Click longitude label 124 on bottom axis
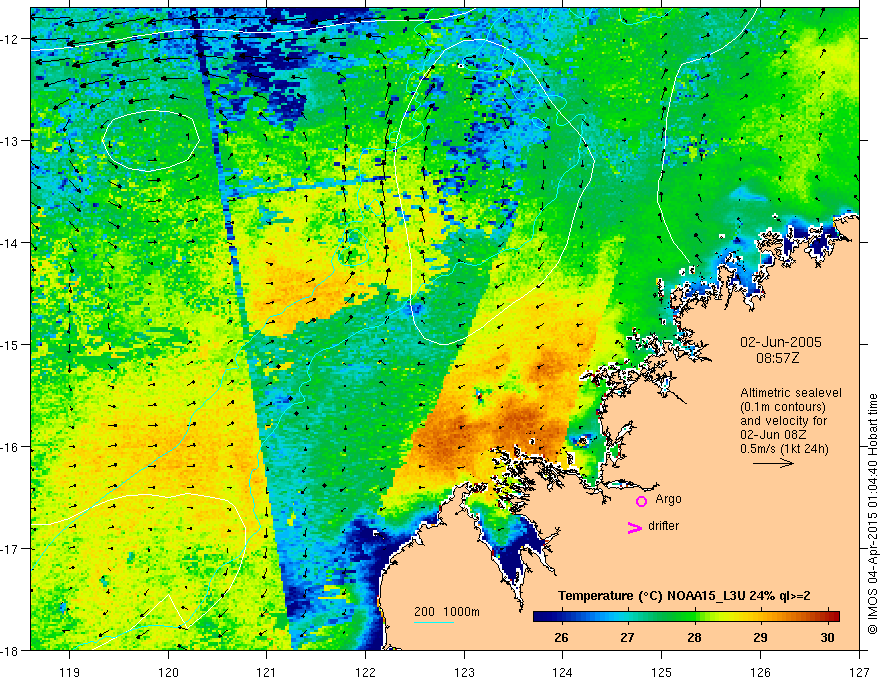The image size is (880, 680). [563, 672]
